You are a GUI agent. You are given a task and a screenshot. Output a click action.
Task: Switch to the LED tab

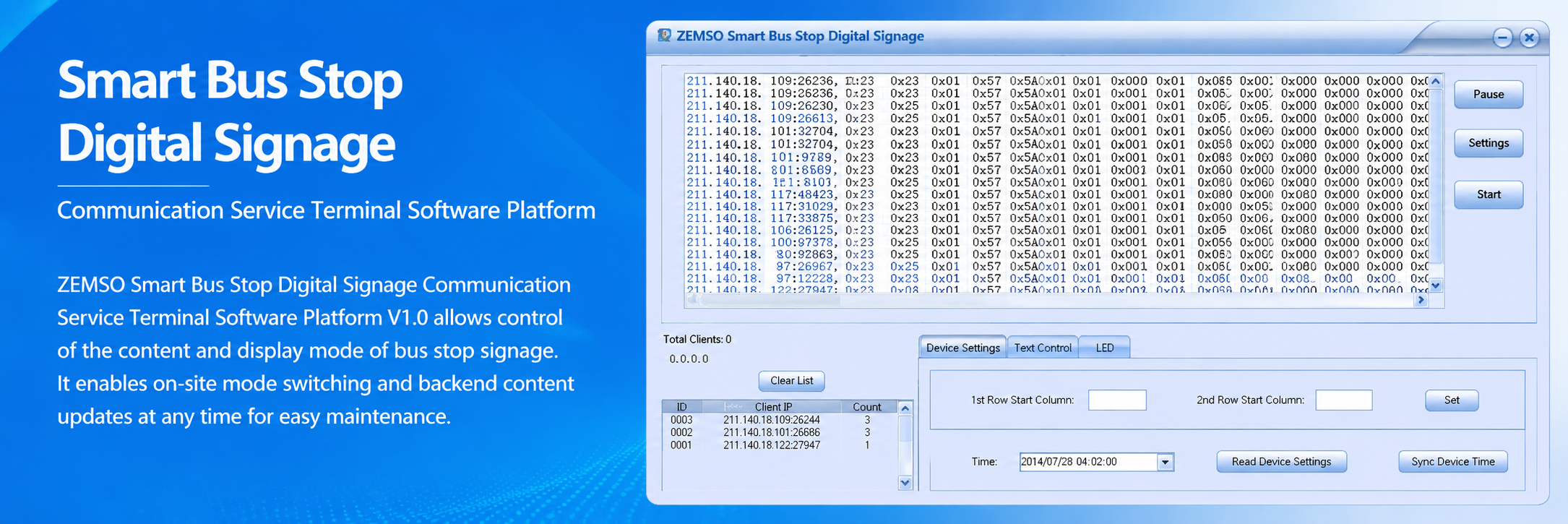click(1105, 348)
